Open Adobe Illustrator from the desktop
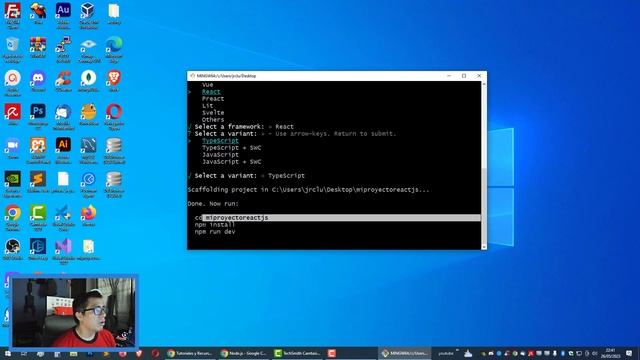Screen dimensions: 640x360 tap(63, 145)
